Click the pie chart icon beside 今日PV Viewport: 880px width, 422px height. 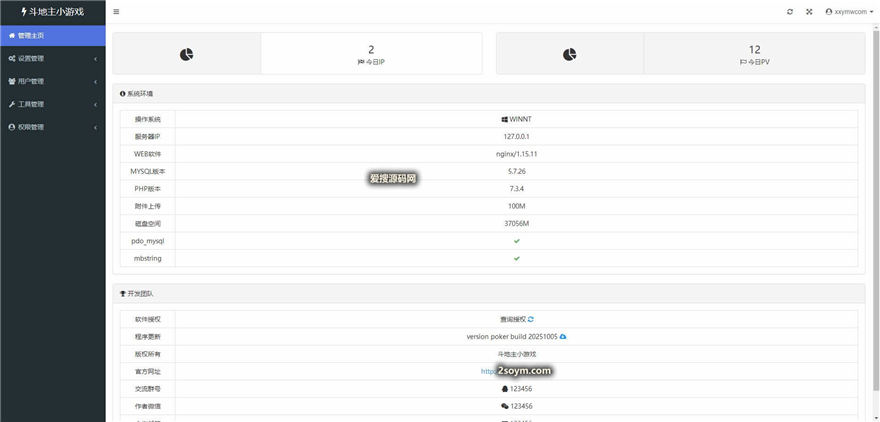coord(569,54)
